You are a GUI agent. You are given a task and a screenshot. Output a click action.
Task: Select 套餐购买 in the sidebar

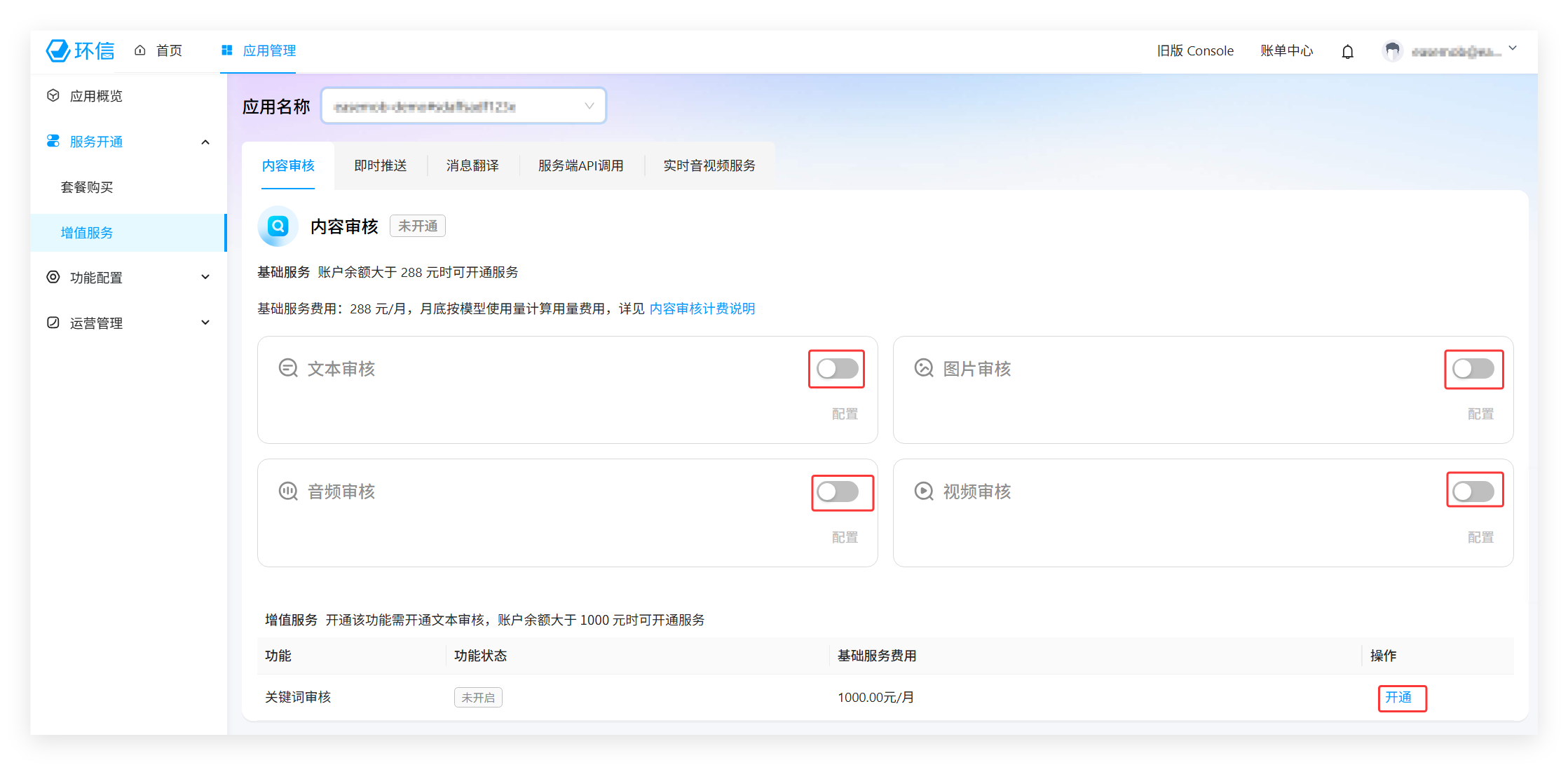(x=87, y=187)
